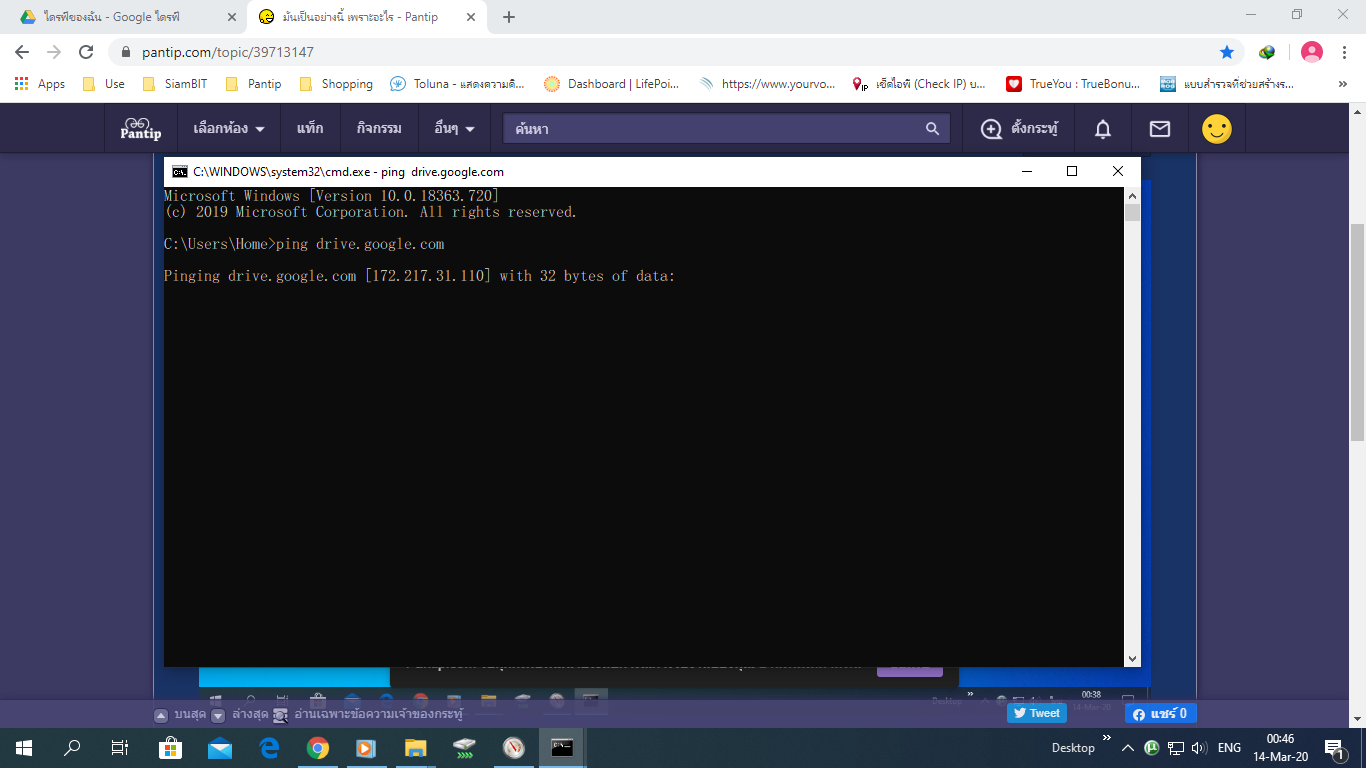Open the Chrome profile avatar

tap(1312, 52)
